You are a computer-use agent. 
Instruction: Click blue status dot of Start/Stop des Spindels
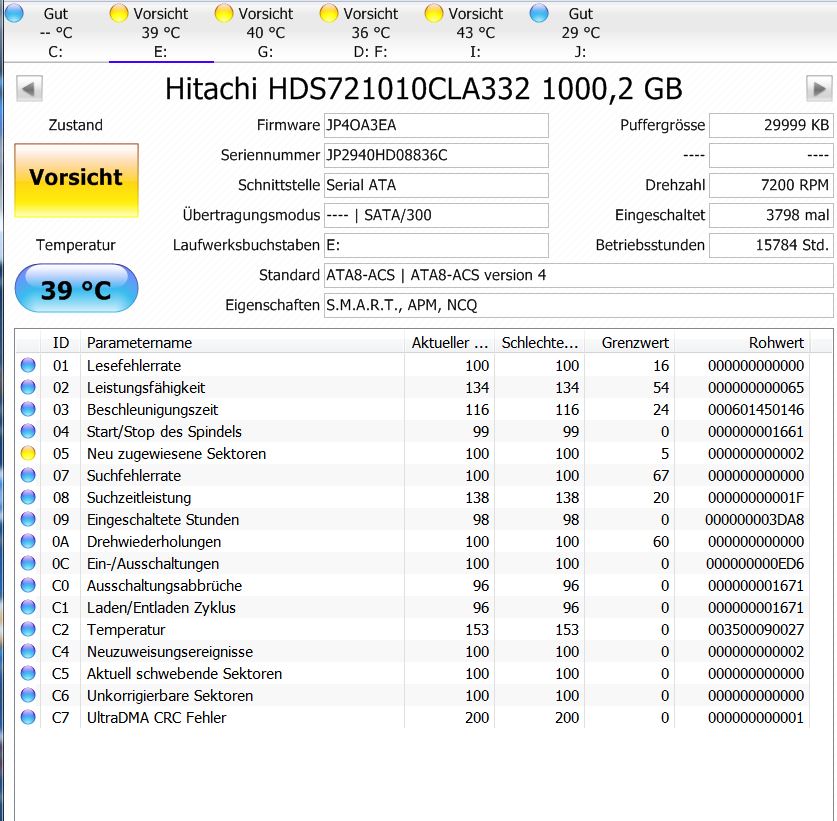28,431
